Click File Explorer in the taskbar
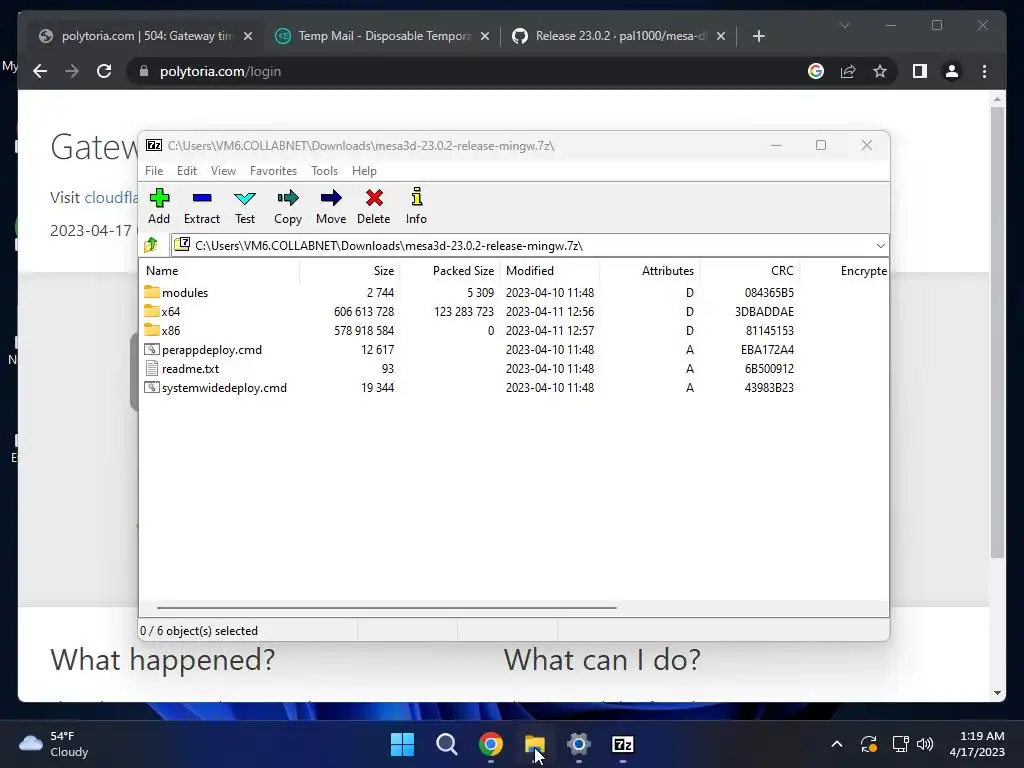Image resolution: width=1024 pixels, height=768 pixels. click(x=535, y=744)
